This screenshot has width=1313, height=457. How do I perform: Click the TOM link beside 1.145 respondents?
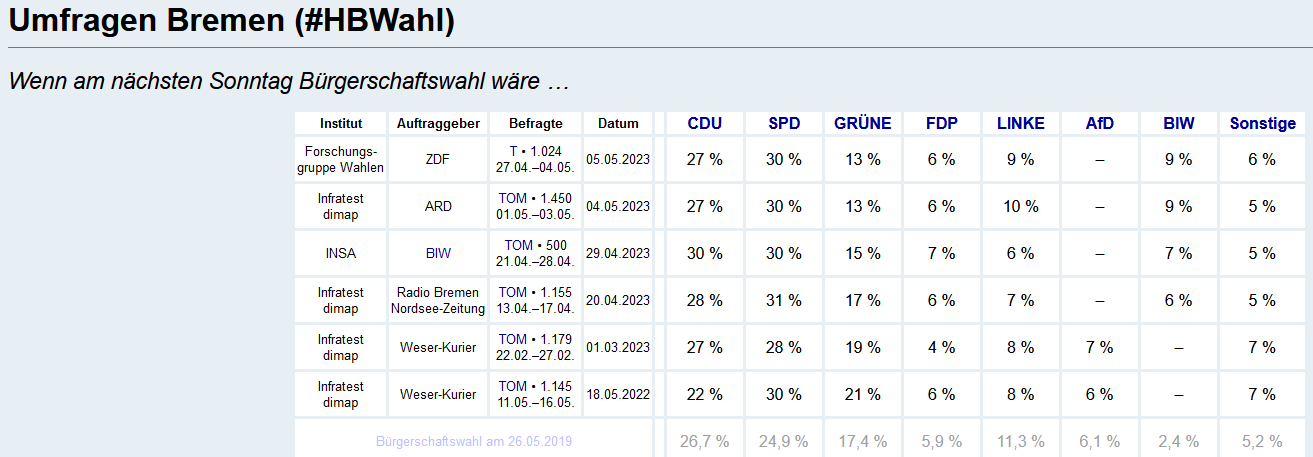click(x=512, y=386)
